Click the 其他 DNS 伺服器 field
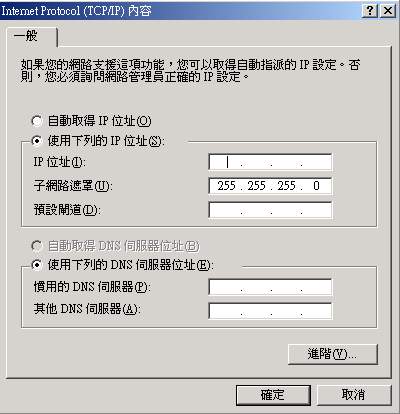This screenshot has height=414, width=400. click(x=270, y=311)
